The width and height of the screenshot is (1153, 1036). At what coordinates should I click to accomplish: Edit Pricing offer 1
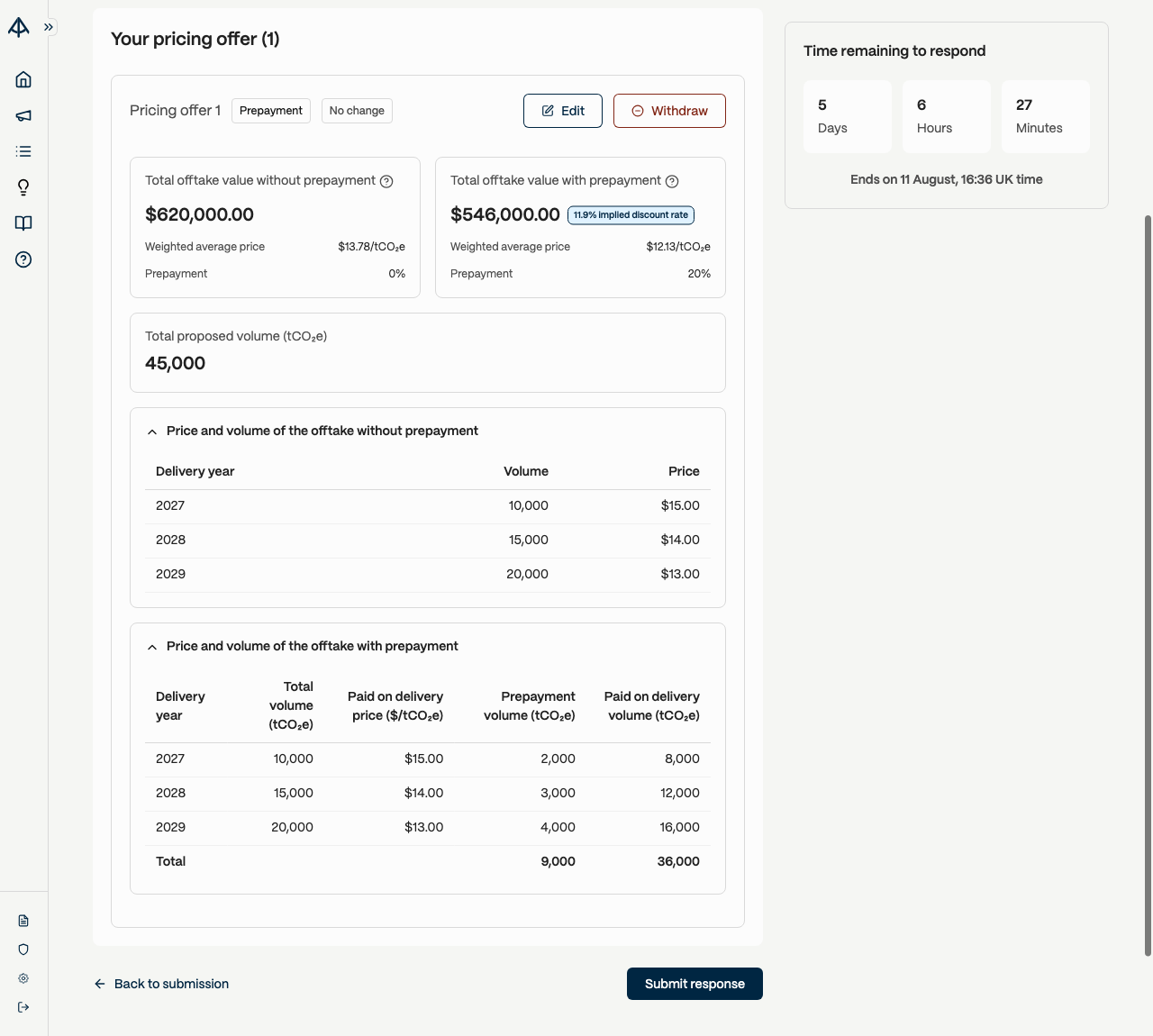click(563, 111)
